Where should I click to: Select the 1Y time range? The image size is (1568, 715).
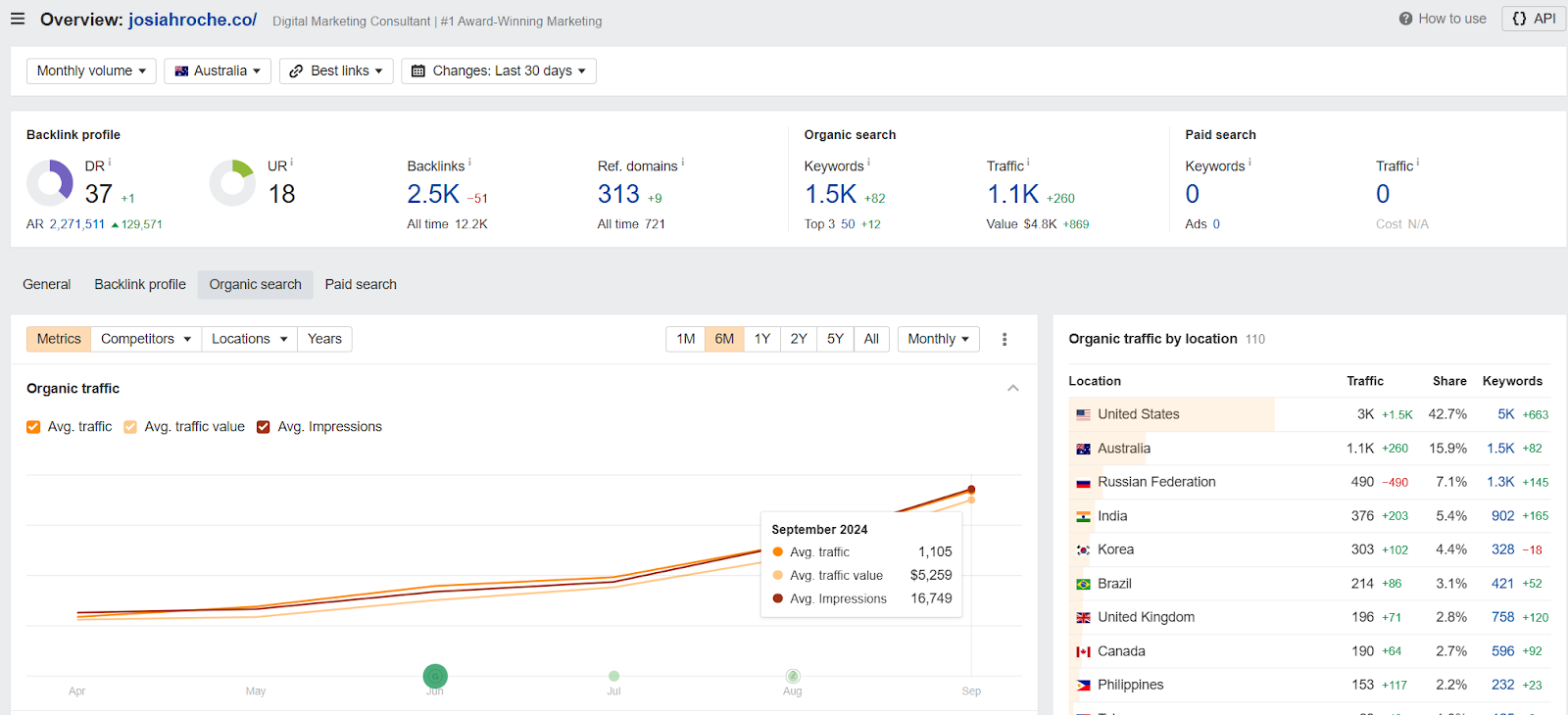pos(761,339)
